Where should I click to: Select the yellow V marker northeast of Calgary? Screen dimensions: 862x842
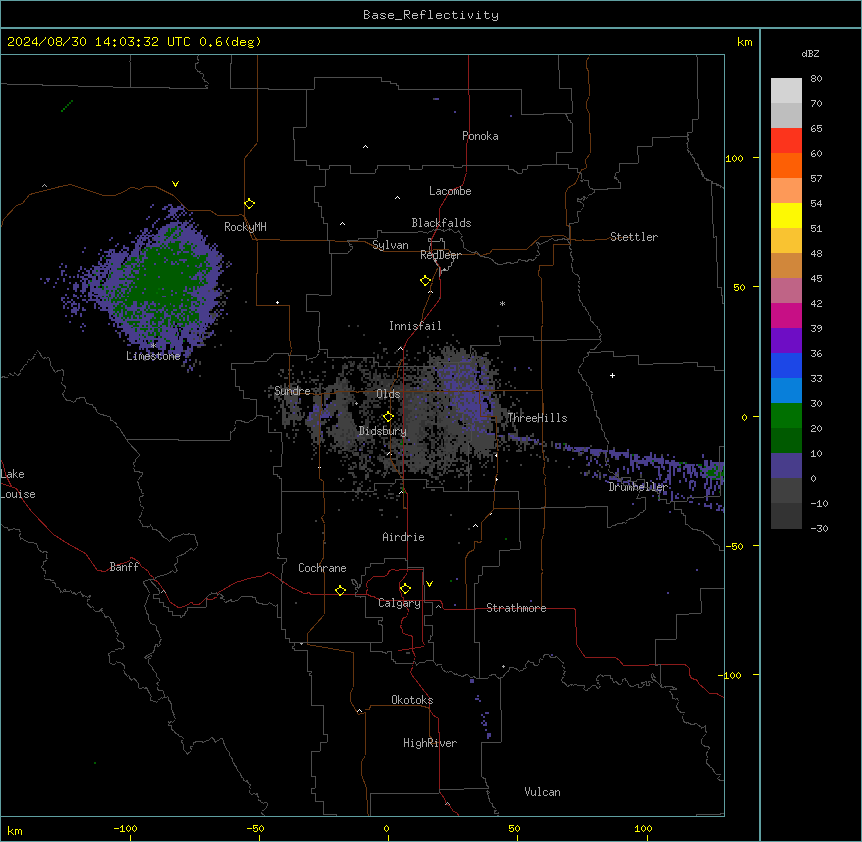click(429, 584)
